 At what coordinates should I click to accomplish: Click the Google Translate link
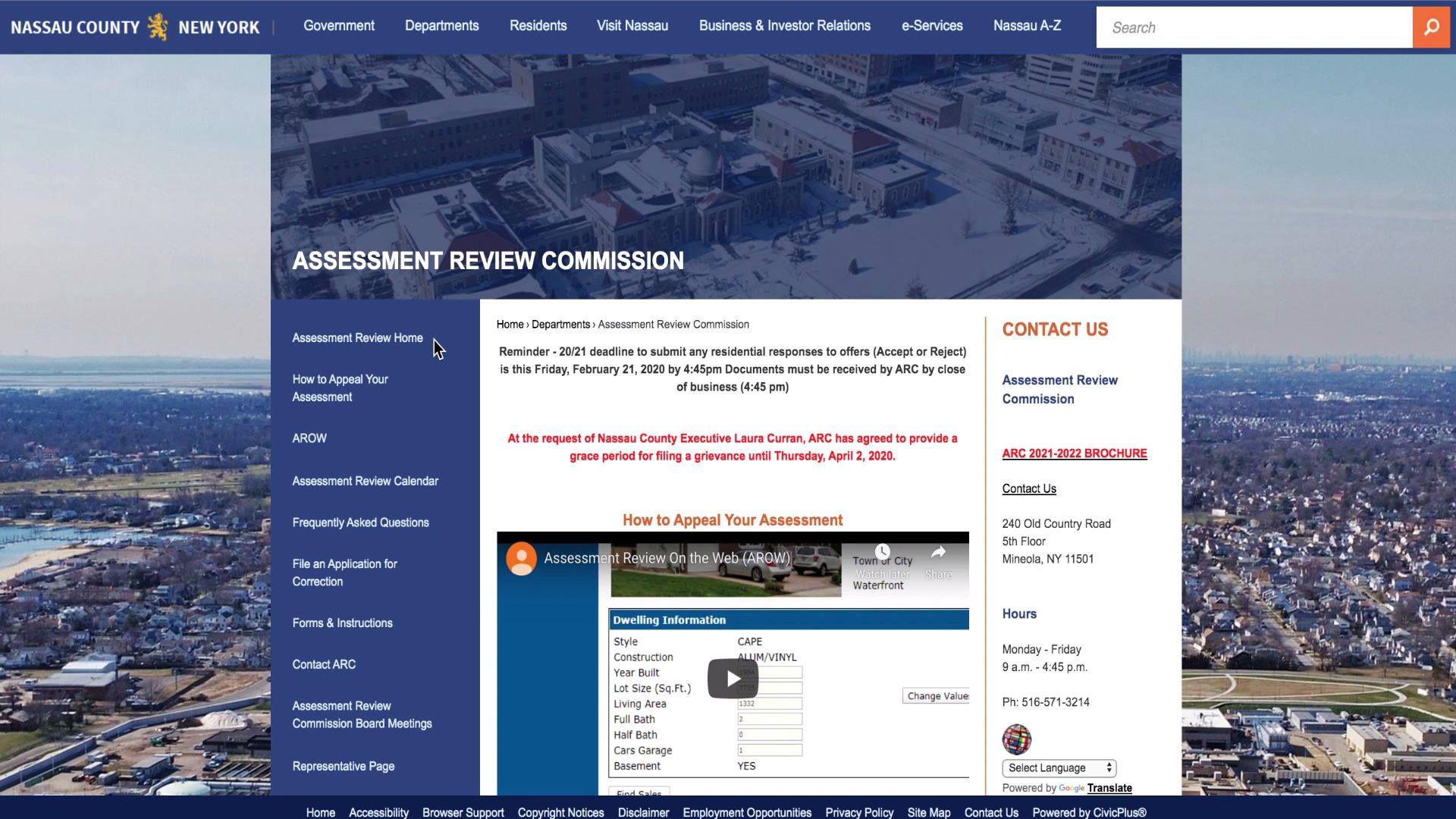click(1109, 788)
